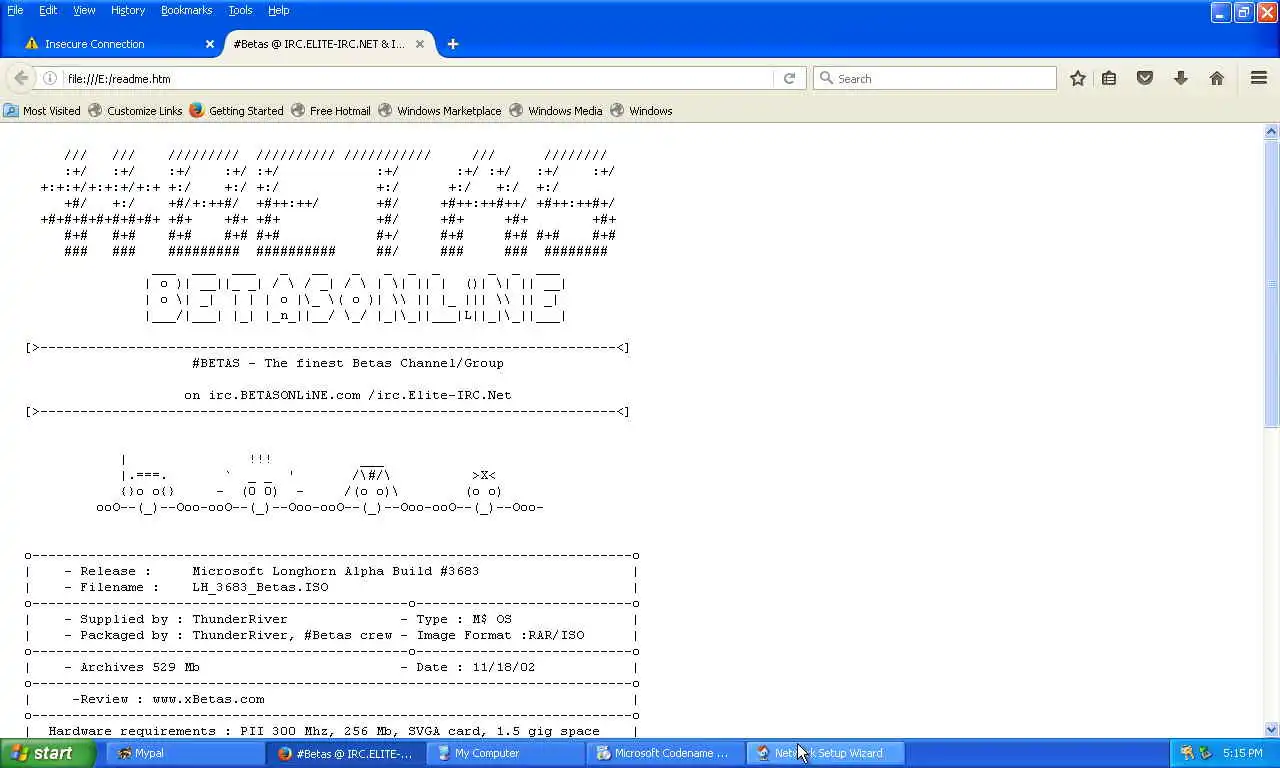This screenshot has width=1280, height=768.
Task: Reload the current page
Action: (x=789, y=78)
